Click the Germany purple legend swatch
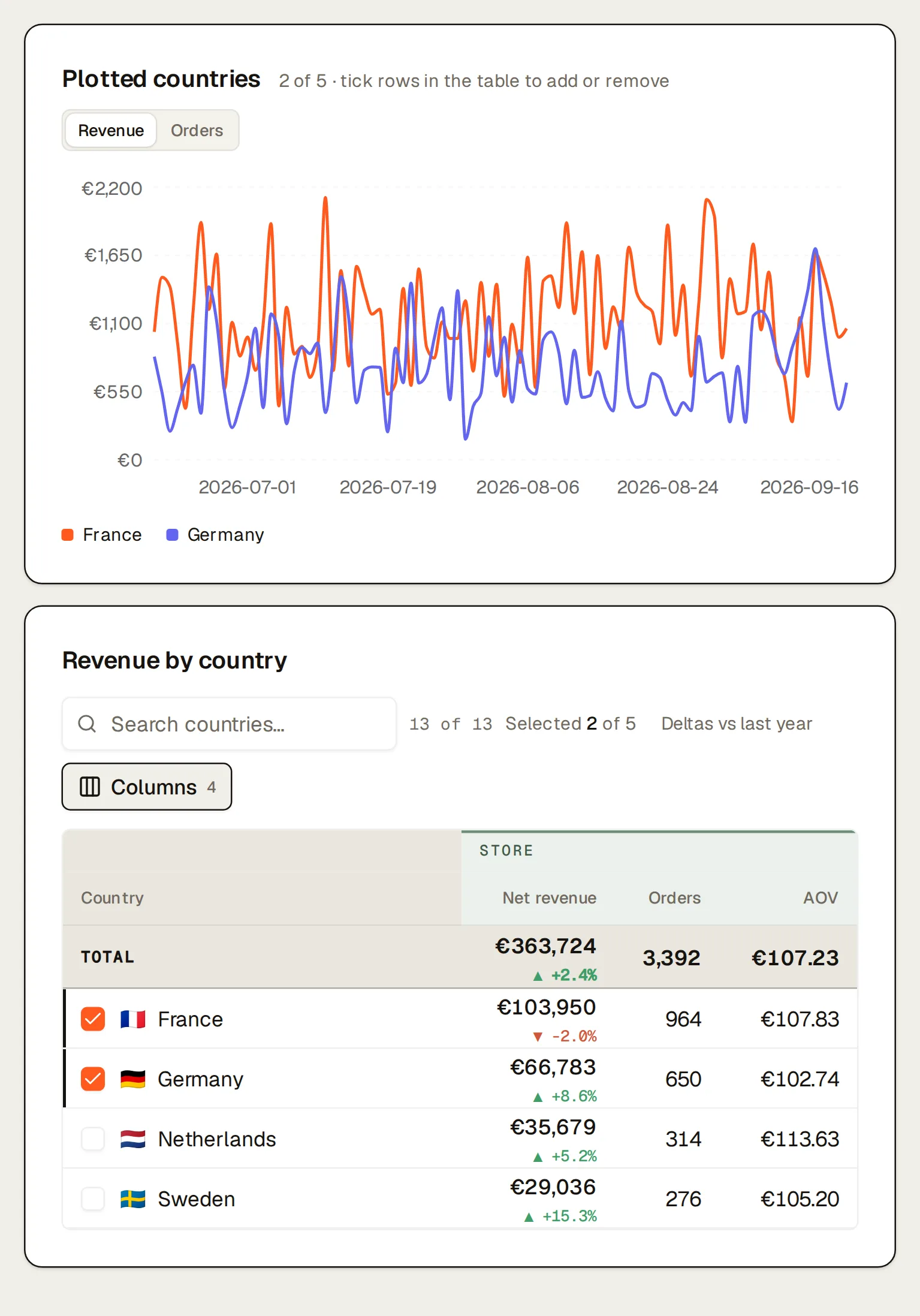The image size is (920, 1316). coord(172,535)
